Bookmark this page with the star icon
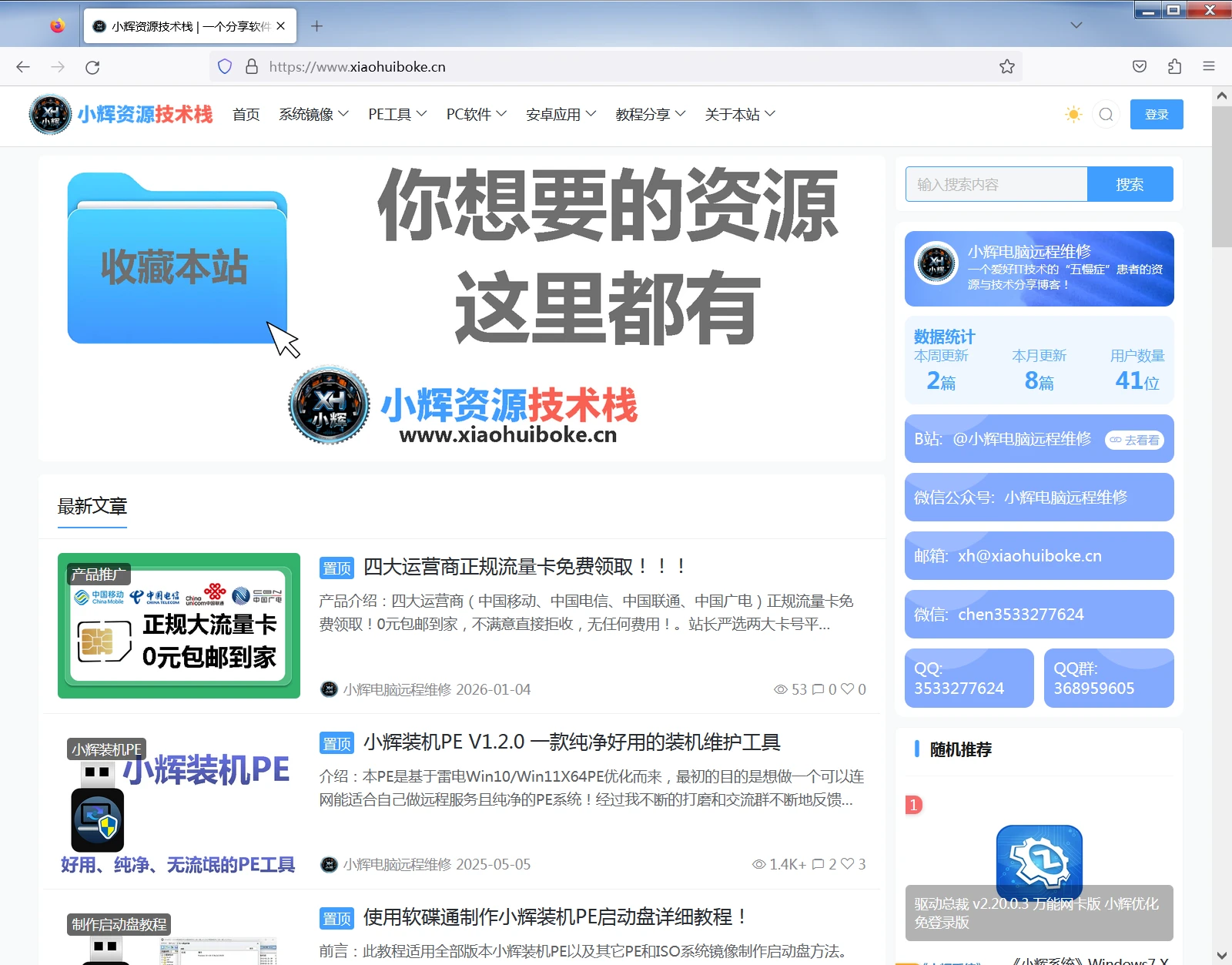Viewport: 1232px width, 965px height. (x=1007, y=67)
